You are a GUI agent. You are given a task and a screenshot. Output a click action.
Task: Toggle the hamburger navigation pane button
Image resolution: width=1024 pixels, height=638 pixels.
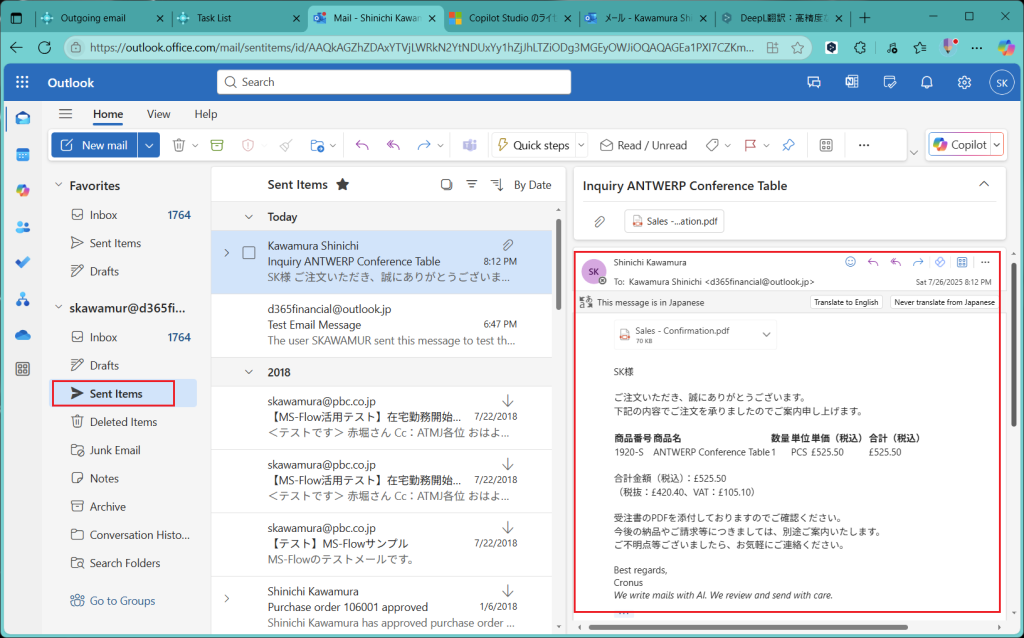(65, 114)
